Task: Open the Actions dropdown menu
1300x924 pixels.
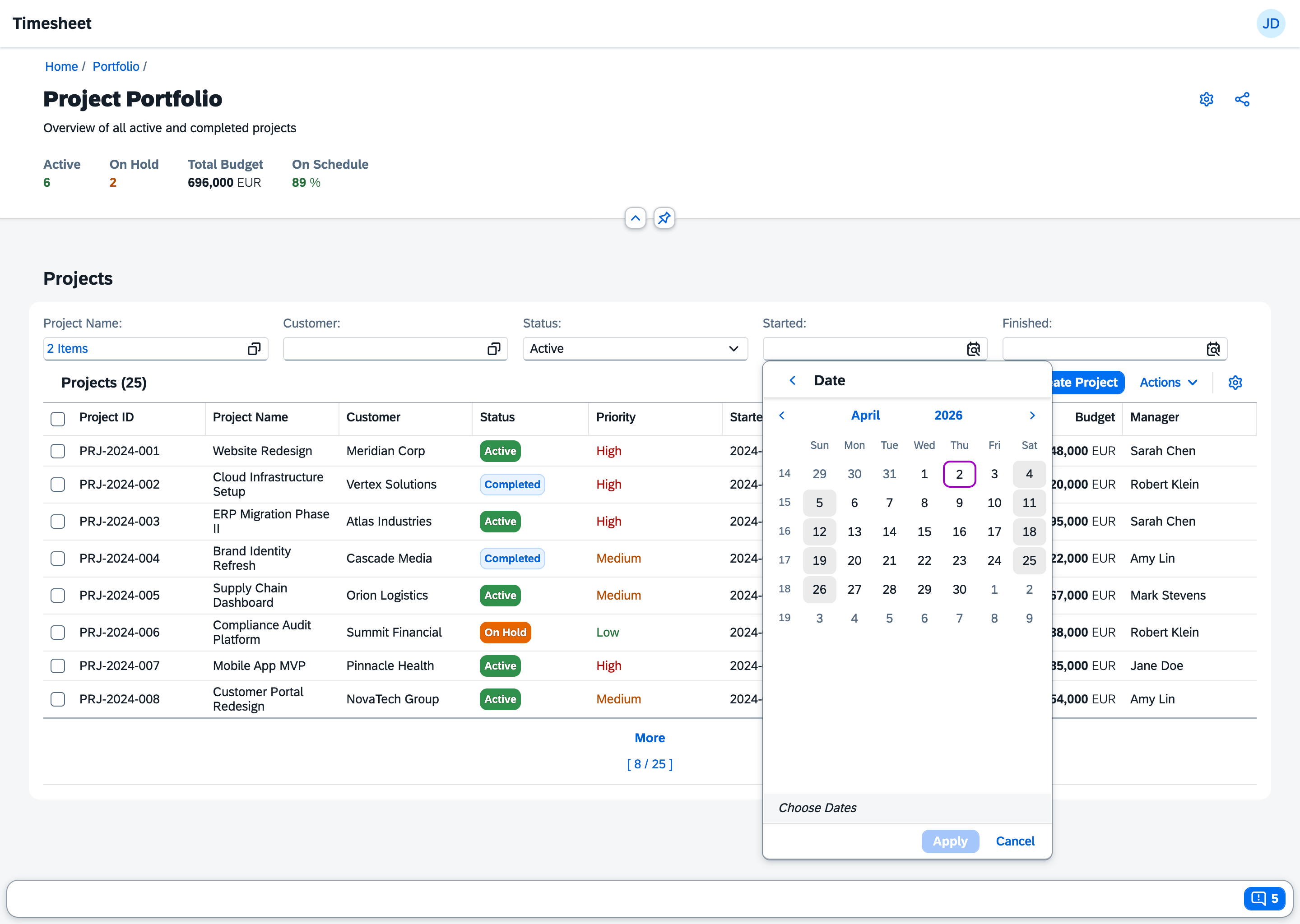Action: pos(1168,382)
